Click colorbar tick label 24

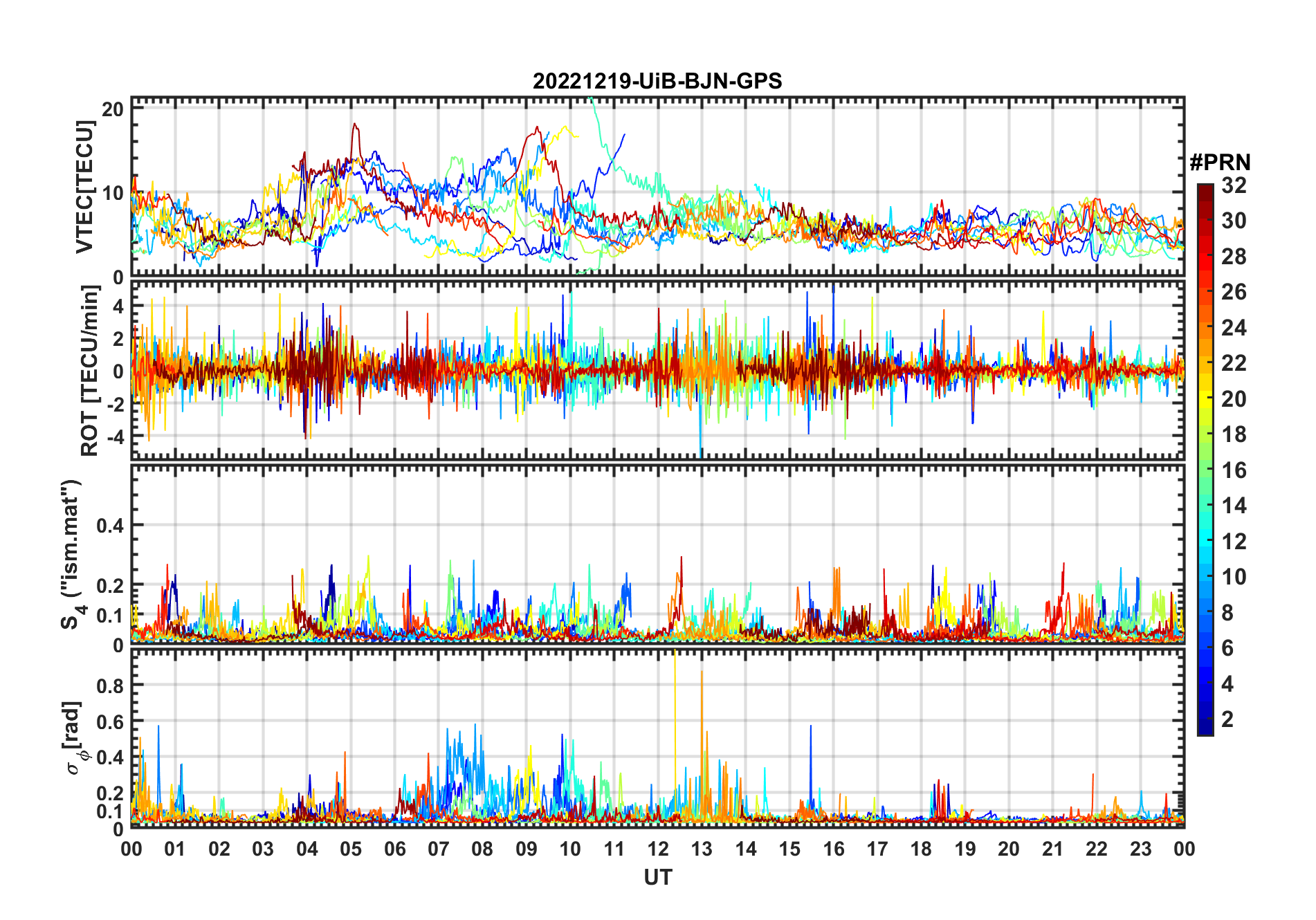click(1234, 328)
